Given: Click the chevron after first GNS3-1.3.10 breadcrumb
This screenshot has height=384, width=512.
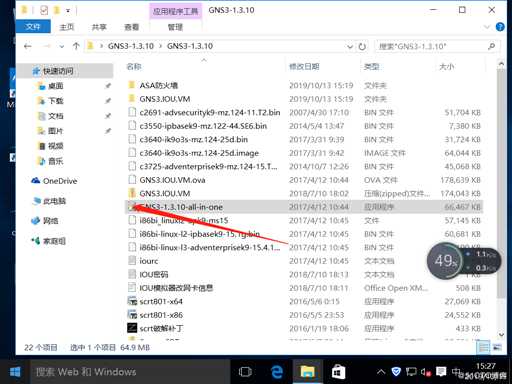Looking at the screenshot, I should pos(160,46).
